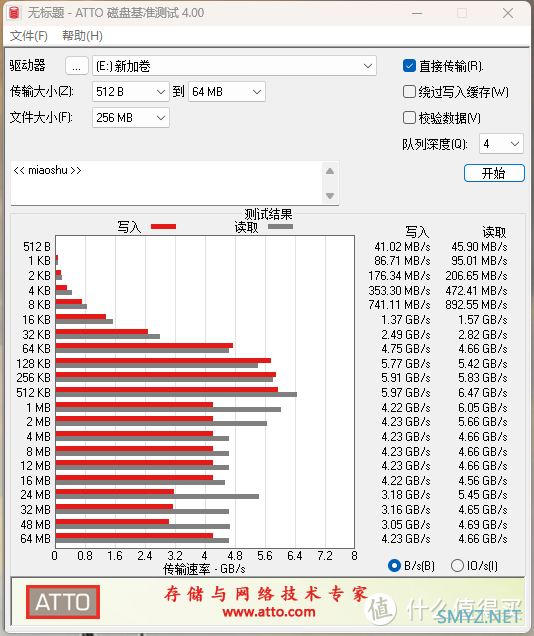Click the 512 B write value 41.02 MB/s
The height and width of the screenshot is (636, 534).
tap(402, 247)
